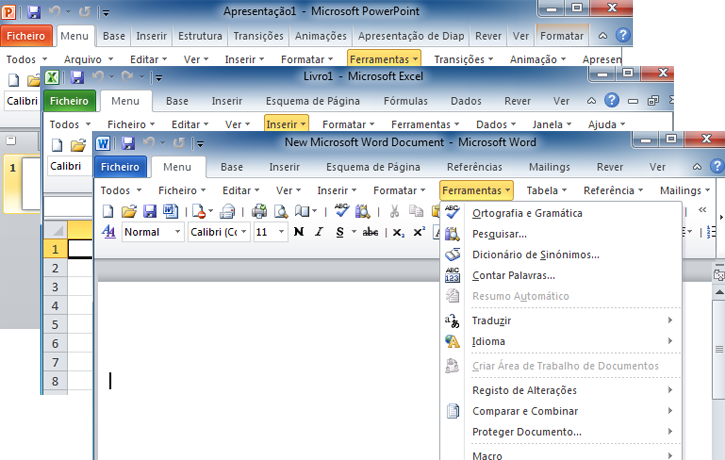Viewport: 725px width, 460px height.
Task: Toggle strikethrough abc in Word
Action: click(x=370, y=232)
